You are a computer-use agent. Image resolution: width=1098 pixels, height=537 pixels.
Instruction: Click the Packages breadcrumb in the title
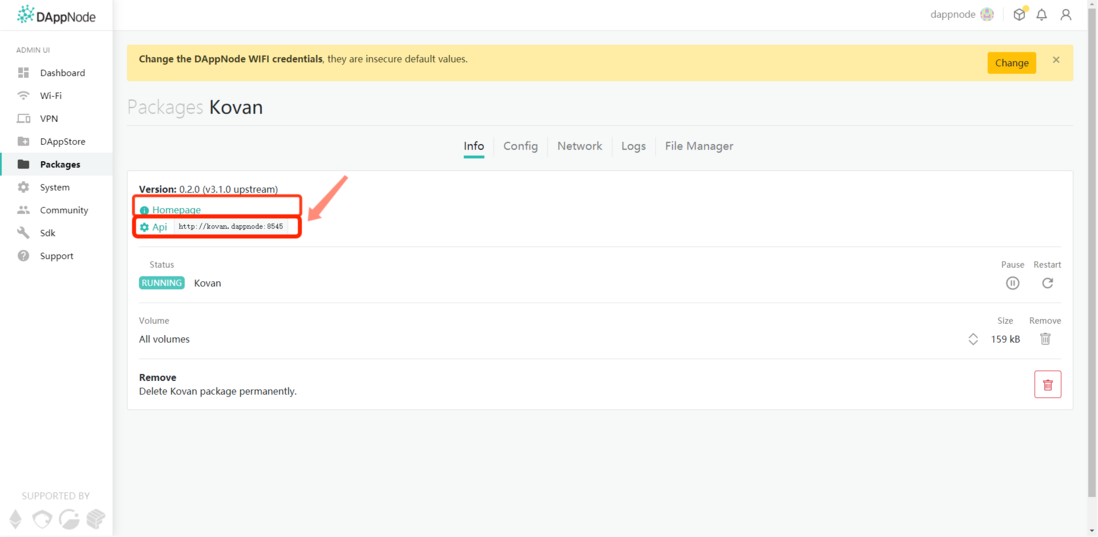[165, 108]
